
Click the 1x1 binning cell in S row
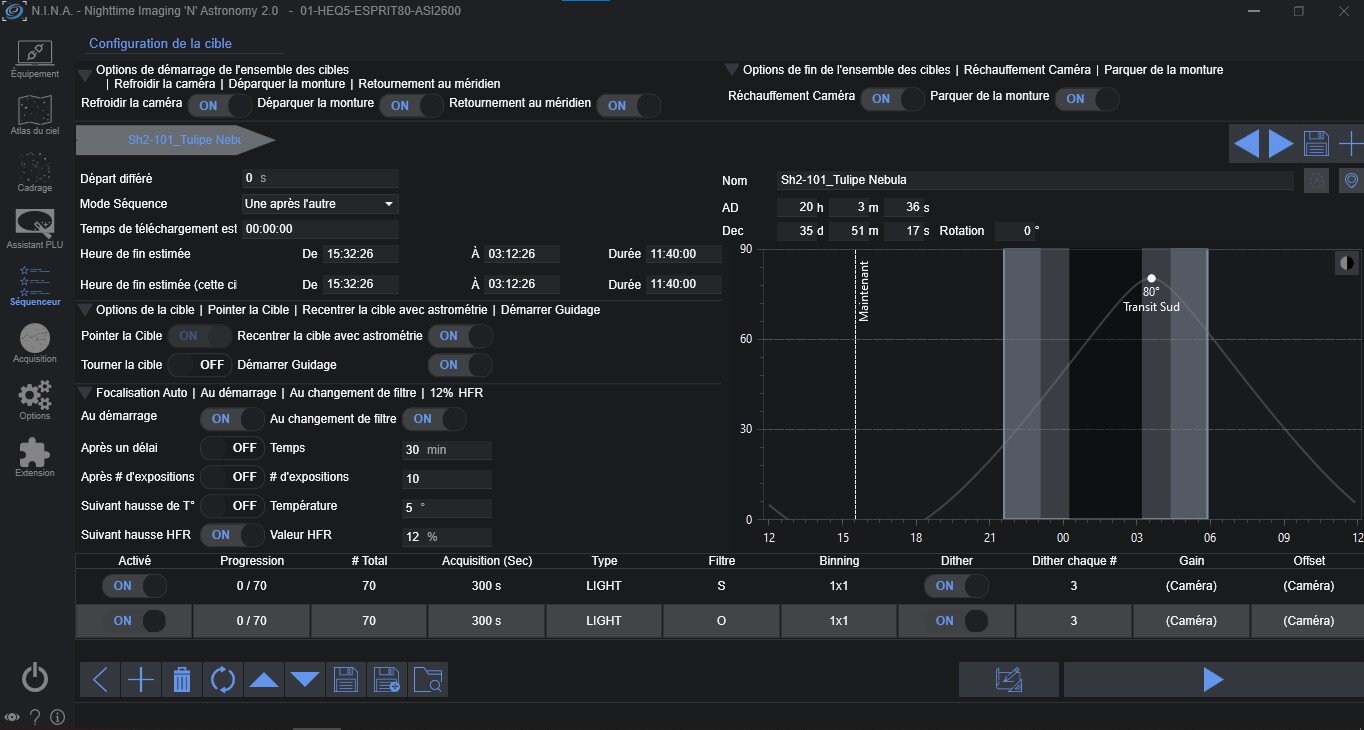click(838, 586)
